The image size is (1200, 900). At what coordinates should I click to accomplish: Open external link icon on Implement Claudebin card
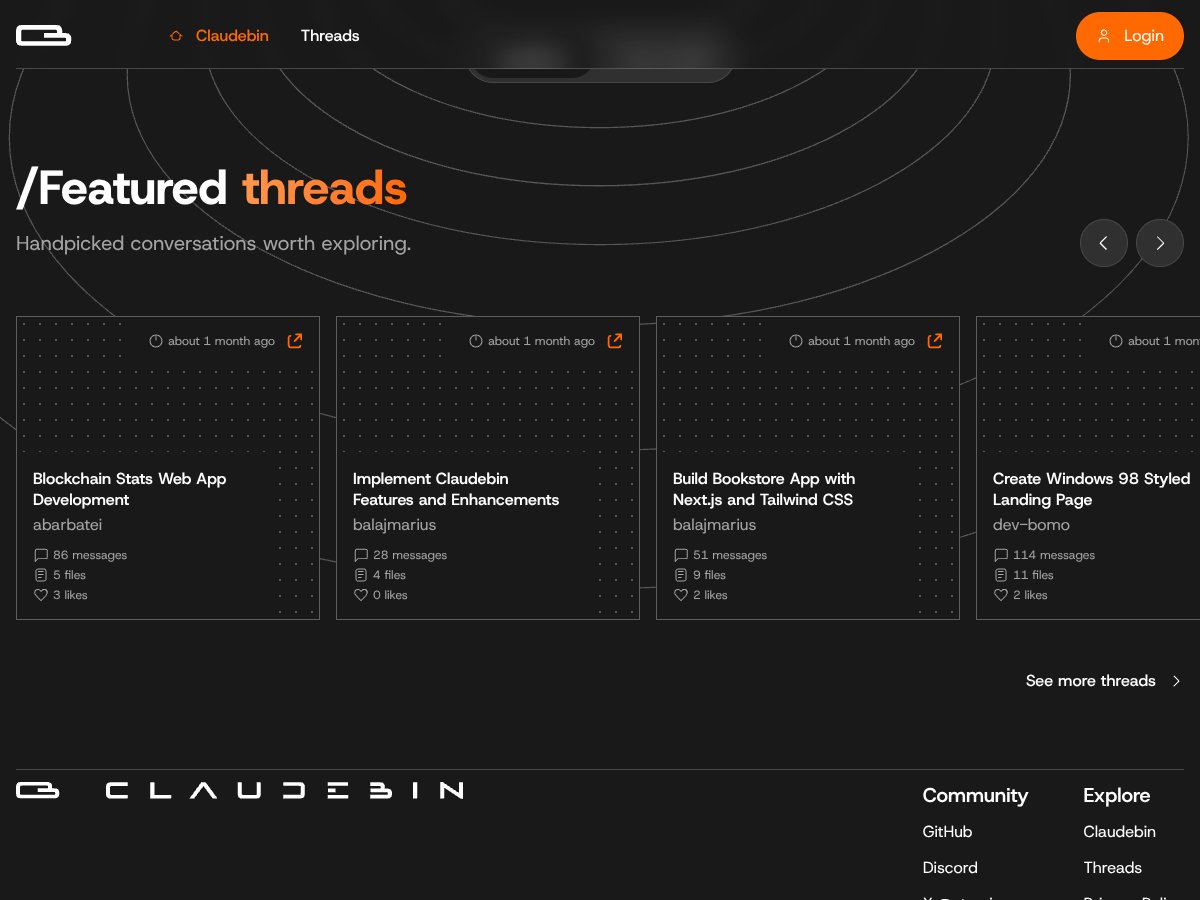coord(615,341)
